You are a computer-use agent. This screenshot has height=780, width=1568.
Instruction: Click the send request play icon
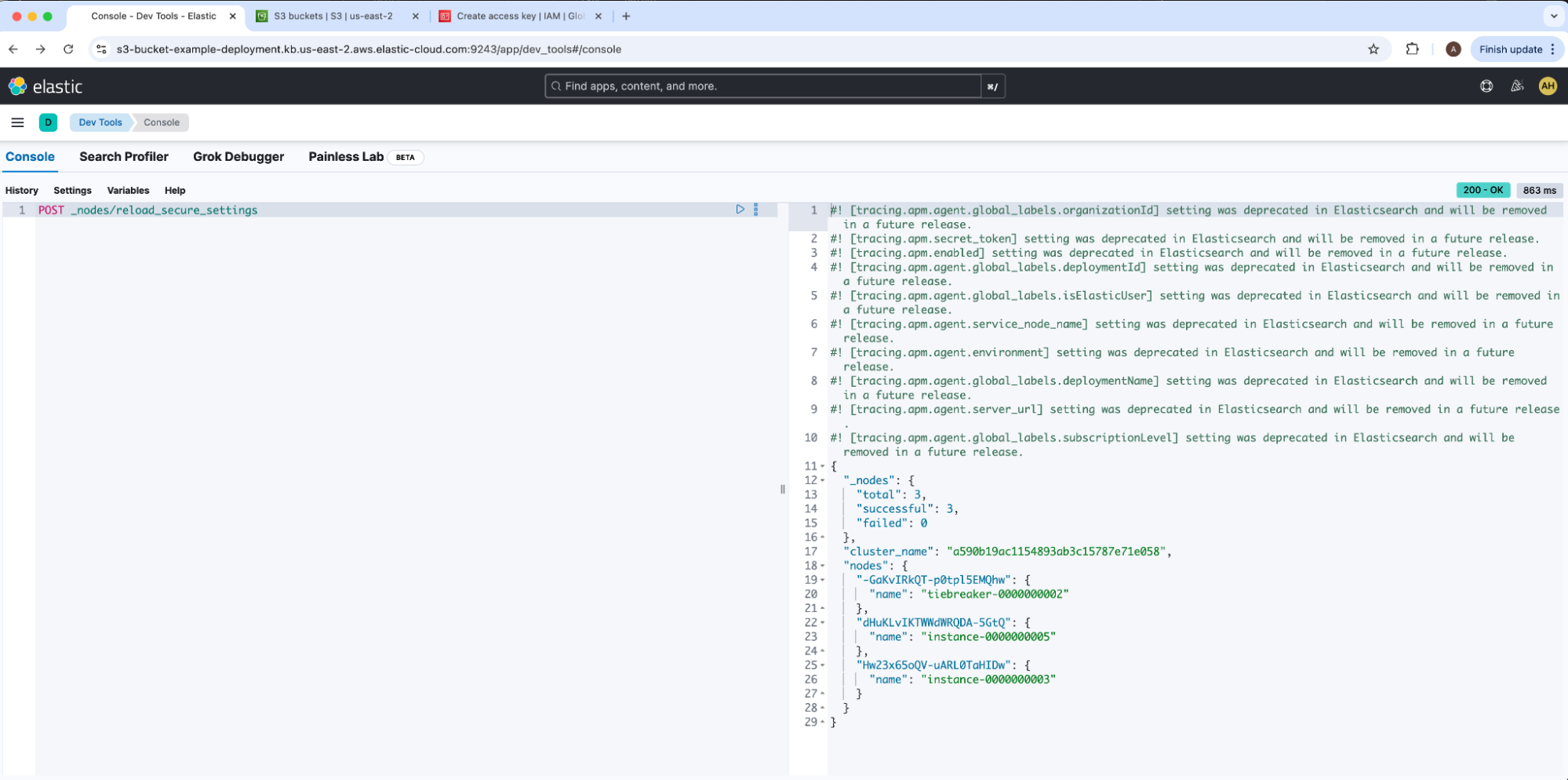(x=740, y=210)
